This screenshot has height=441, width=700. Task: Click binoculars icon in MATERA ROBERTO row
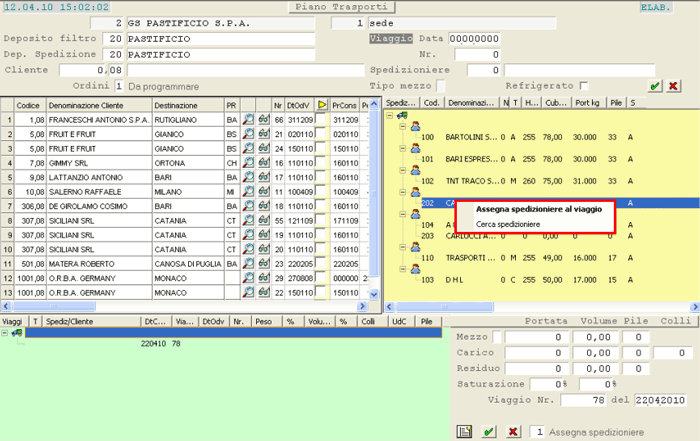point(263,263)
